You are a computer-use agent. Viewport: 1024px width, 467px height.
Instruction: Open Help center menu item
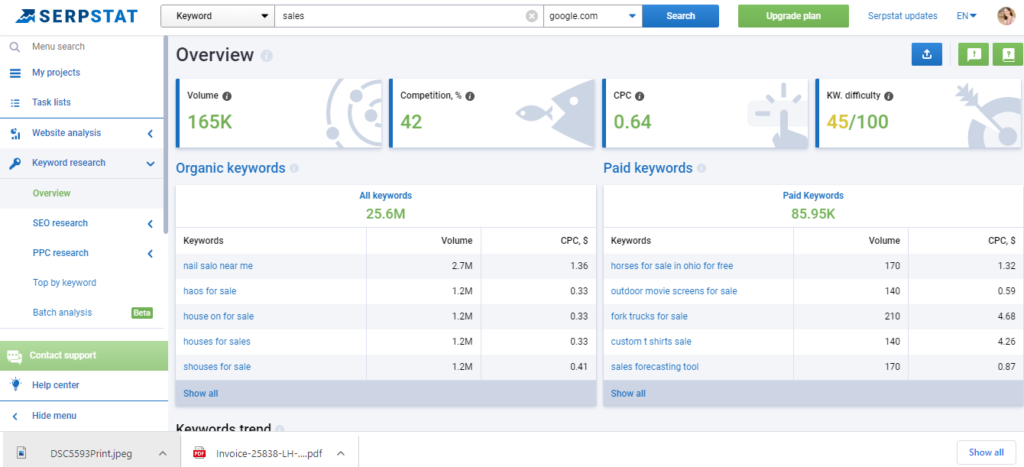(56, 385)
